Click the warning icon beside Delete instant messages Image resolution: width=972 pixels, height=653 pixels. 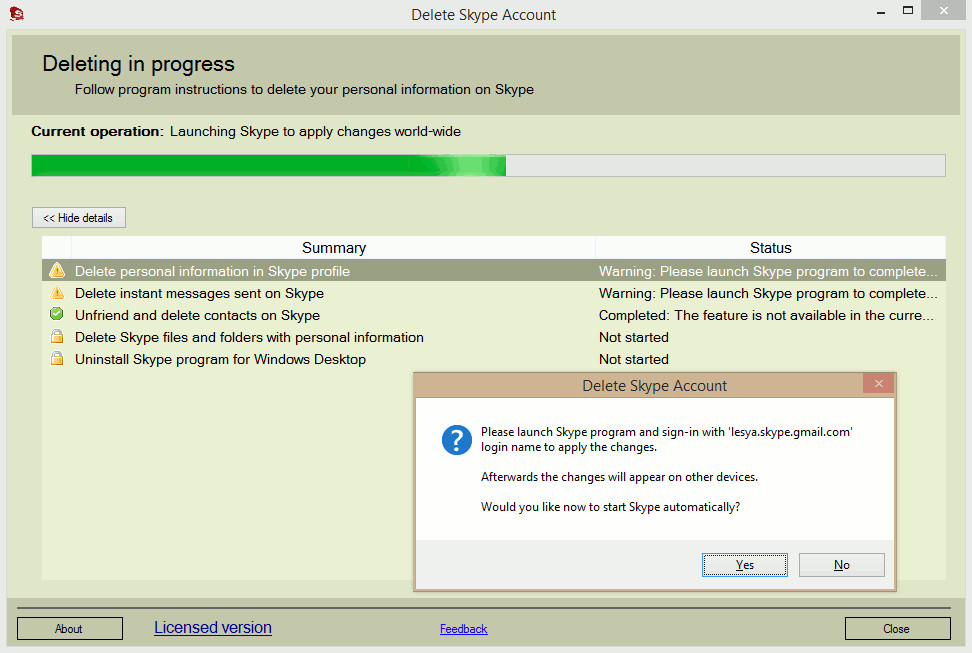(x=57, y=293)
